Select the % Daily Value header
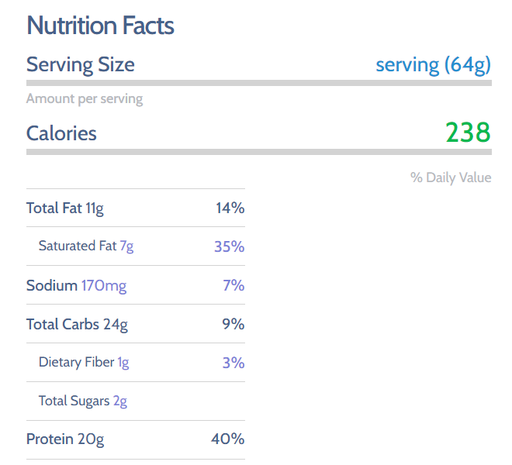Screen dimensions: 512x465 [x=451, y=178]
